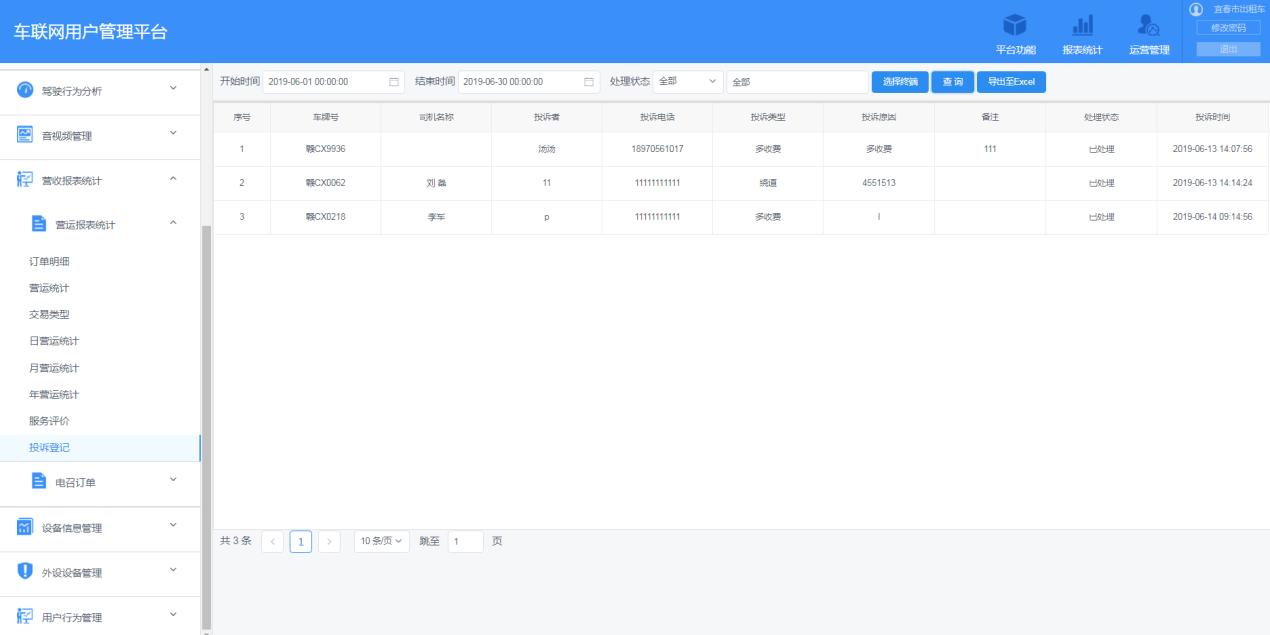Open the 运营管理 user icon
The height and width of the screenshot is (635, 1270).
pos(1149,25)
